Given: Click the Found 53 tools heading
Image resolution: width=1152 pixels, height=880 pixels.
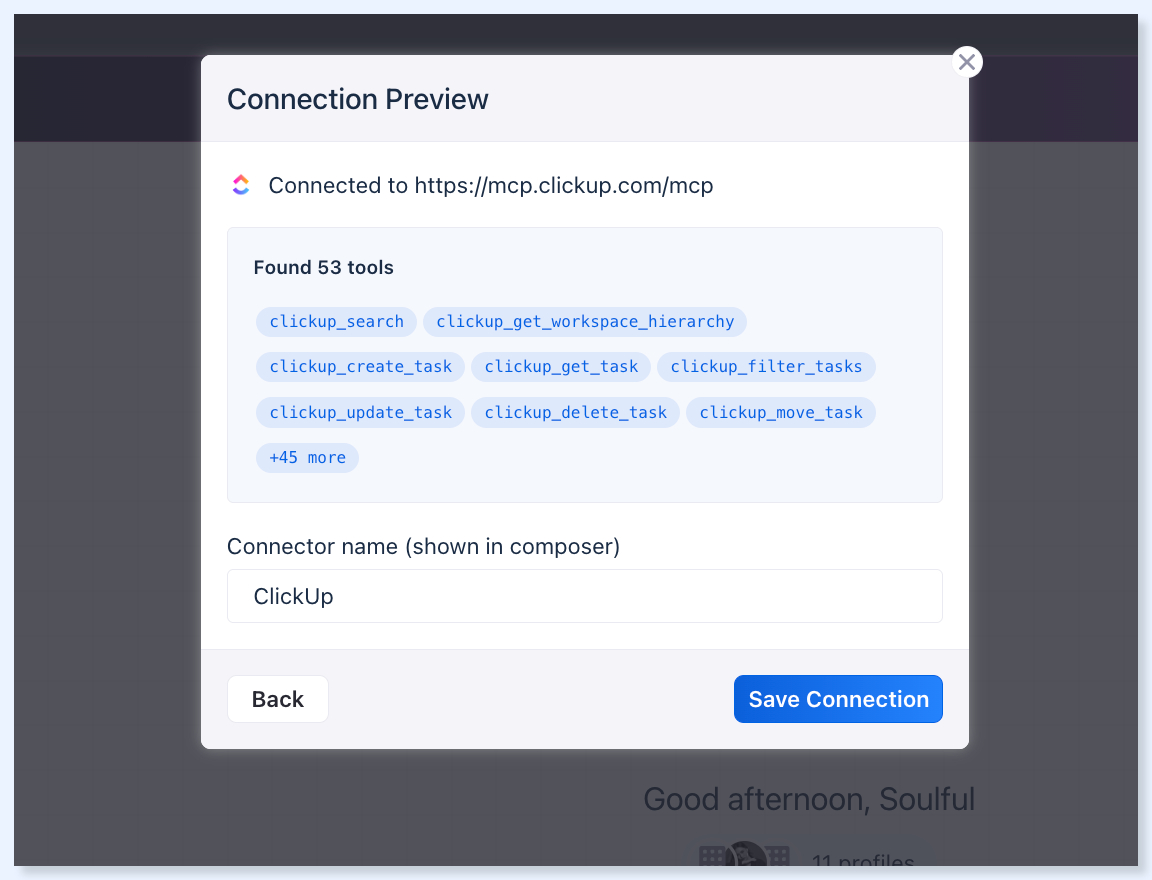Looking at the screenshot, I should [x=323, y=267].
